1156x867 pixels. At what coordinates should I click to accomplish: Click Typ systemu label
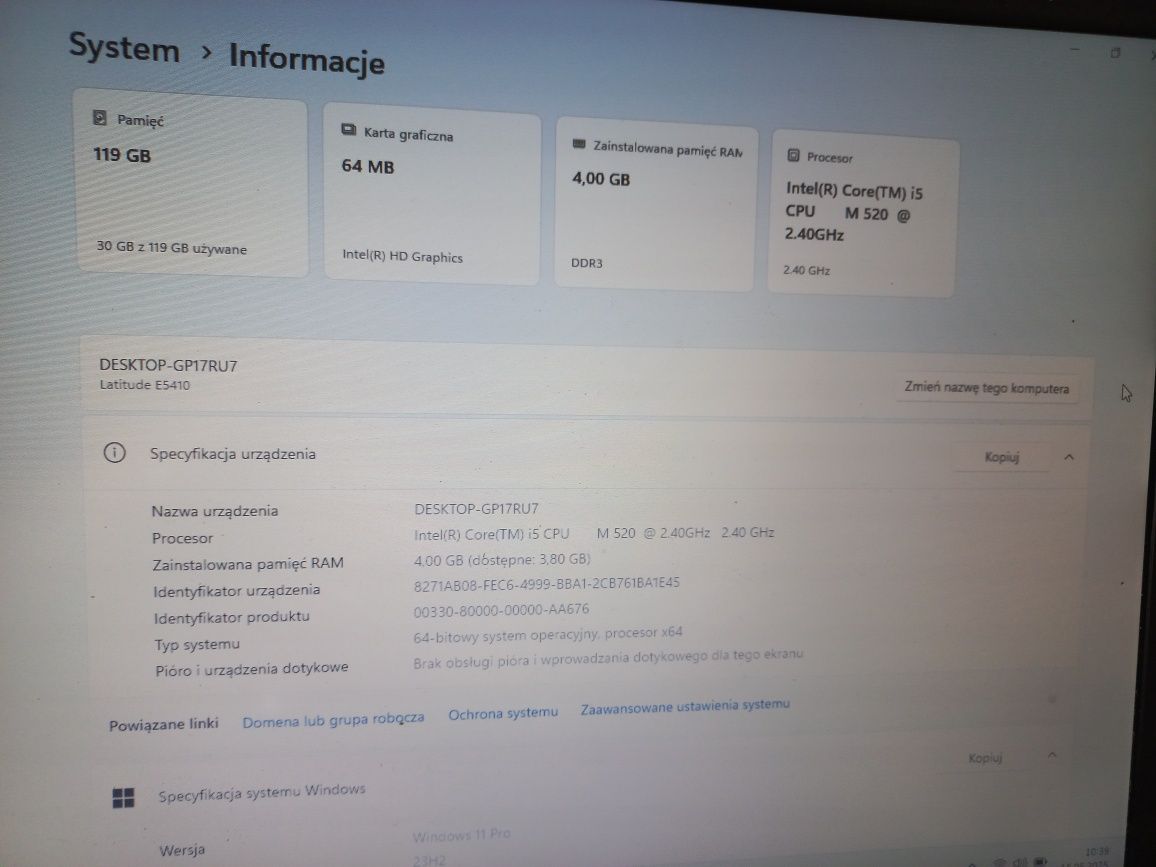197,644
